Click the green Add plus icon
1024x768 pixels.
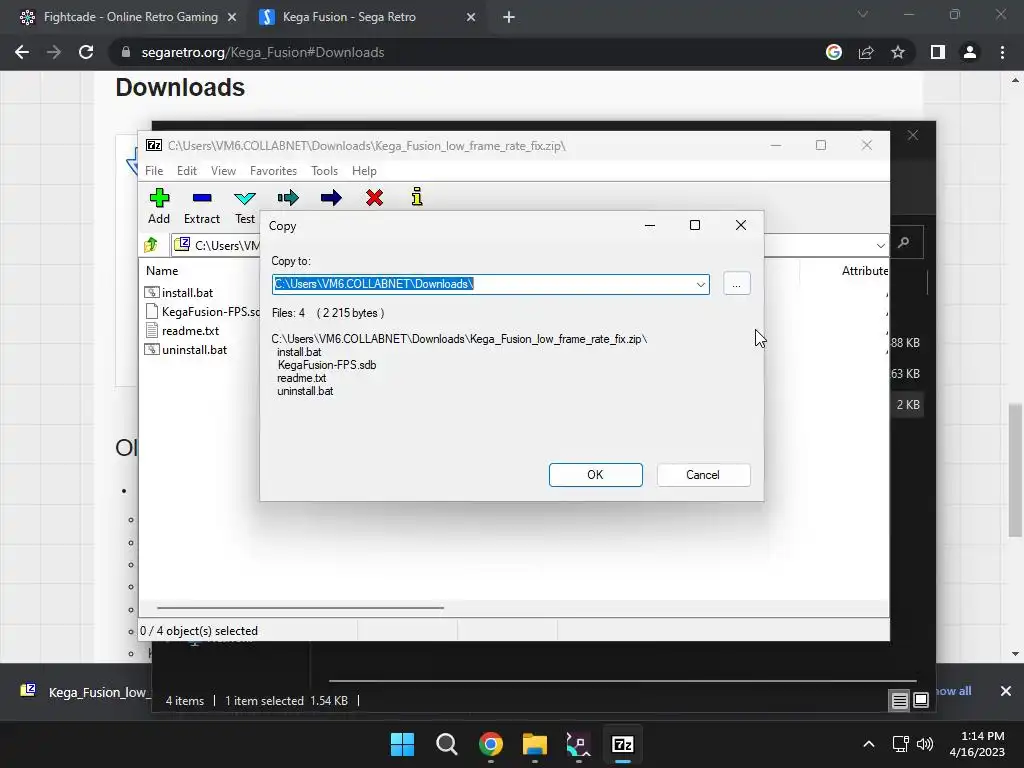pos(159,198)
